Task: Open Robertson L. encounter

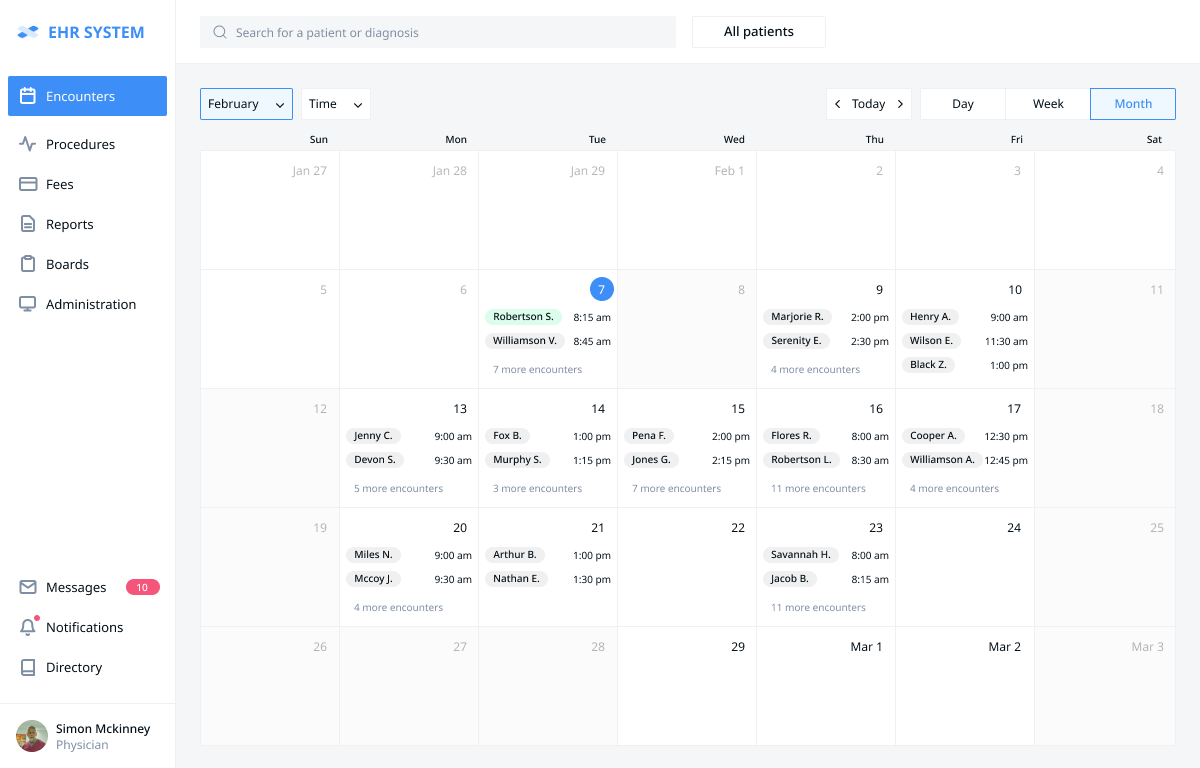Action: tap(801, 460)
